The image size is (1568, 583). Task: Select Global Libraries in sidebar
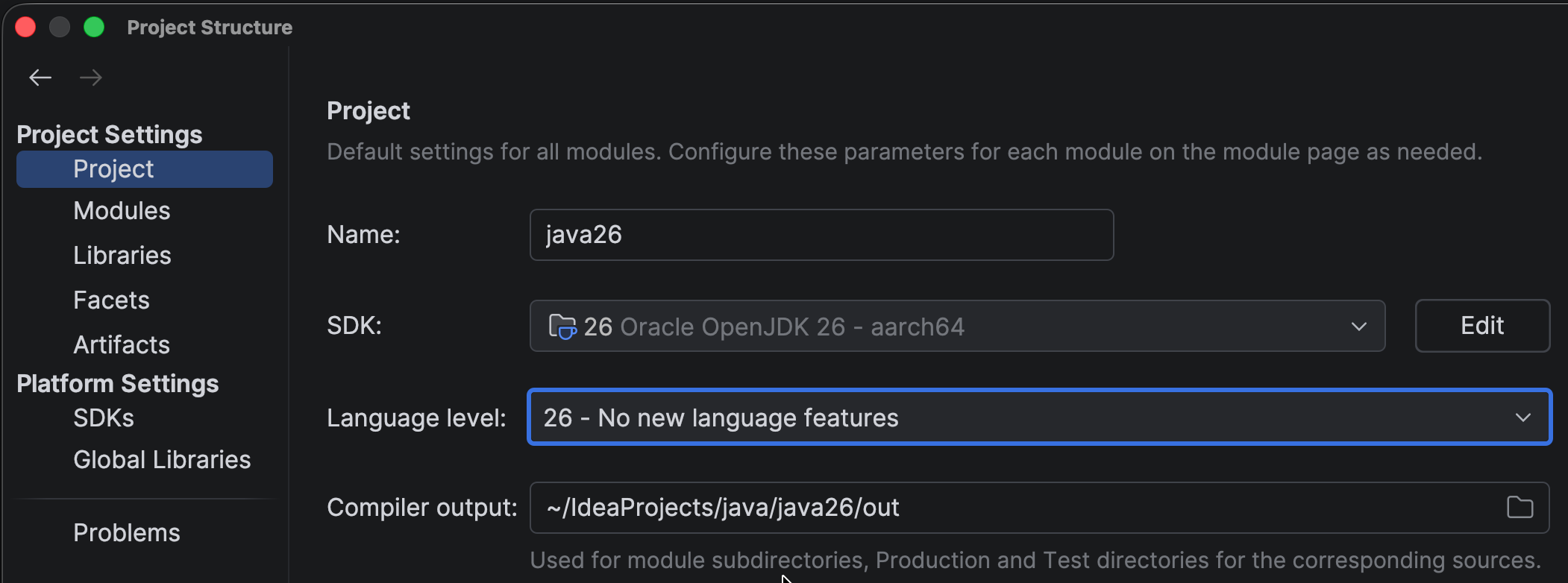coord(162,460)
